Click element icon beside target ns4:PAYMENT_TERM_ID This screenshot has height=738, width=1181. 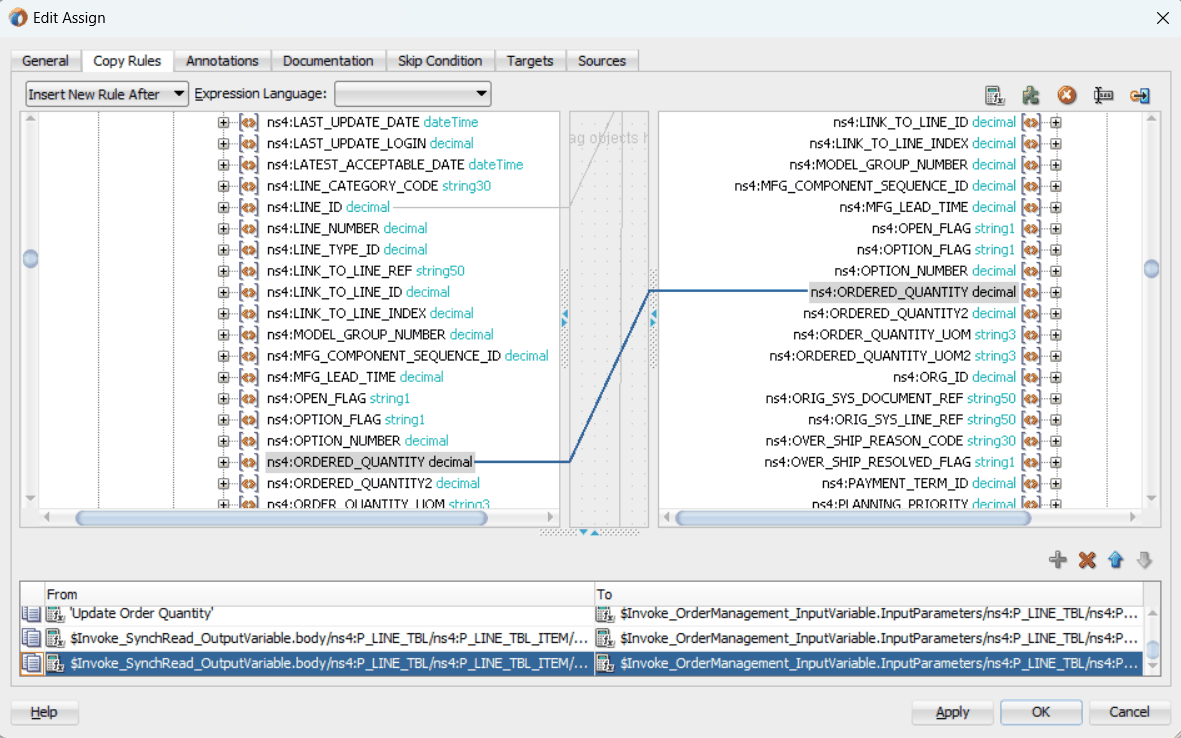(1031, 483)
